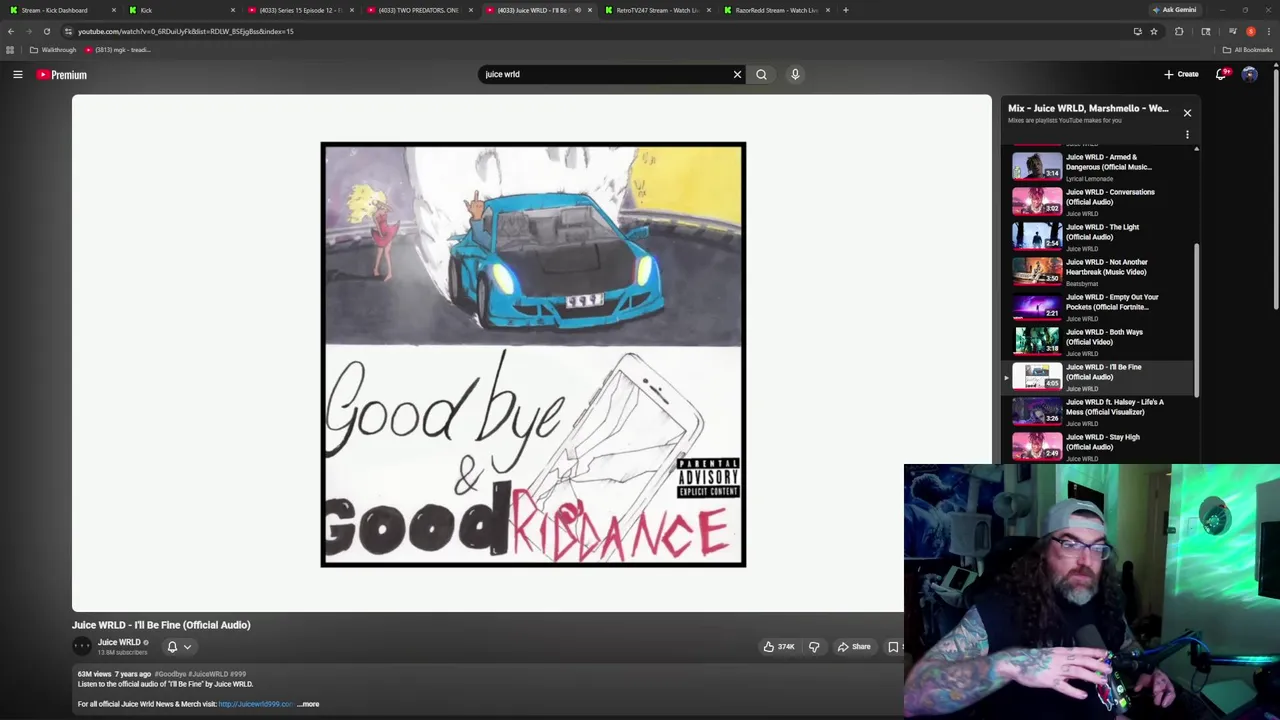Viewport: 1280px width, 720px height.
Task: Clear the search box text
Action: (737, 74)
